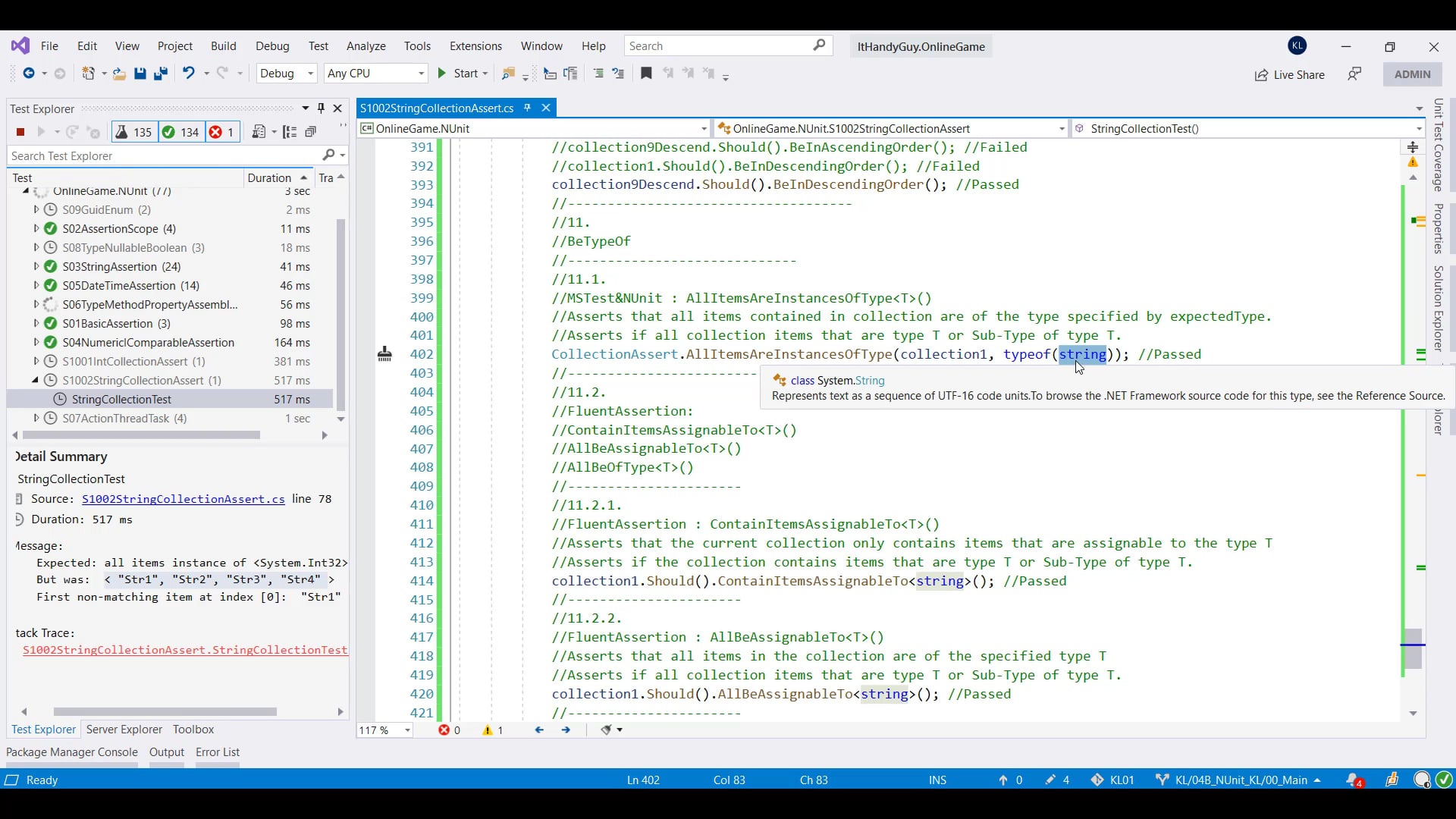Click the Save All toolbar icon
Image resolution: width=1456 pixels, height=819 pixels.
click(x=161, y=74)
